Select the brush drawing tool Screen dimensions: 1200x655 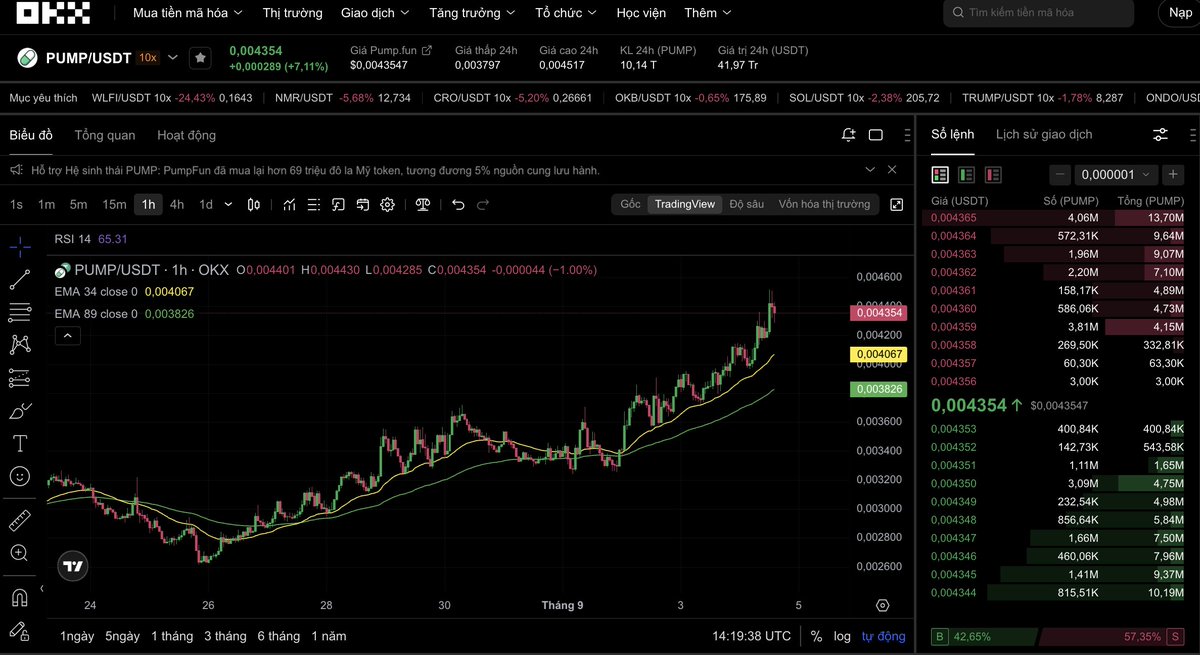(x=19, y=411)
